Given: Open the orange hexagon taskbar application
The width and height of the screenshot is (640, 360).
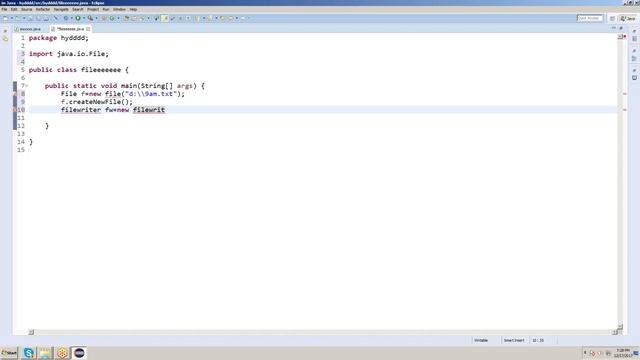Looking at the screenshot, I should (x=62, y=353).
